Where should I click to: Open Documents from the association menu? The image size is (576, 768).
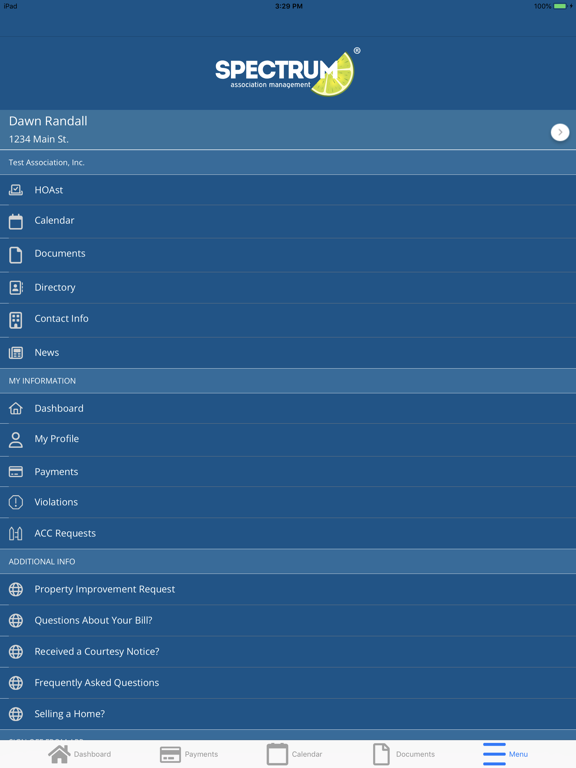(x=288, y=255)
